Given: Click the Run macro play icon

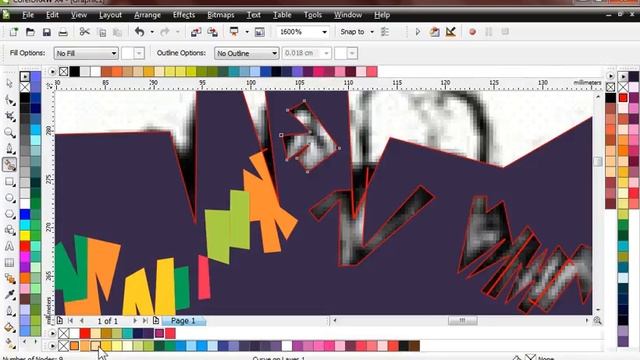Looking at the screenshot, I should (x=418, y=32).
